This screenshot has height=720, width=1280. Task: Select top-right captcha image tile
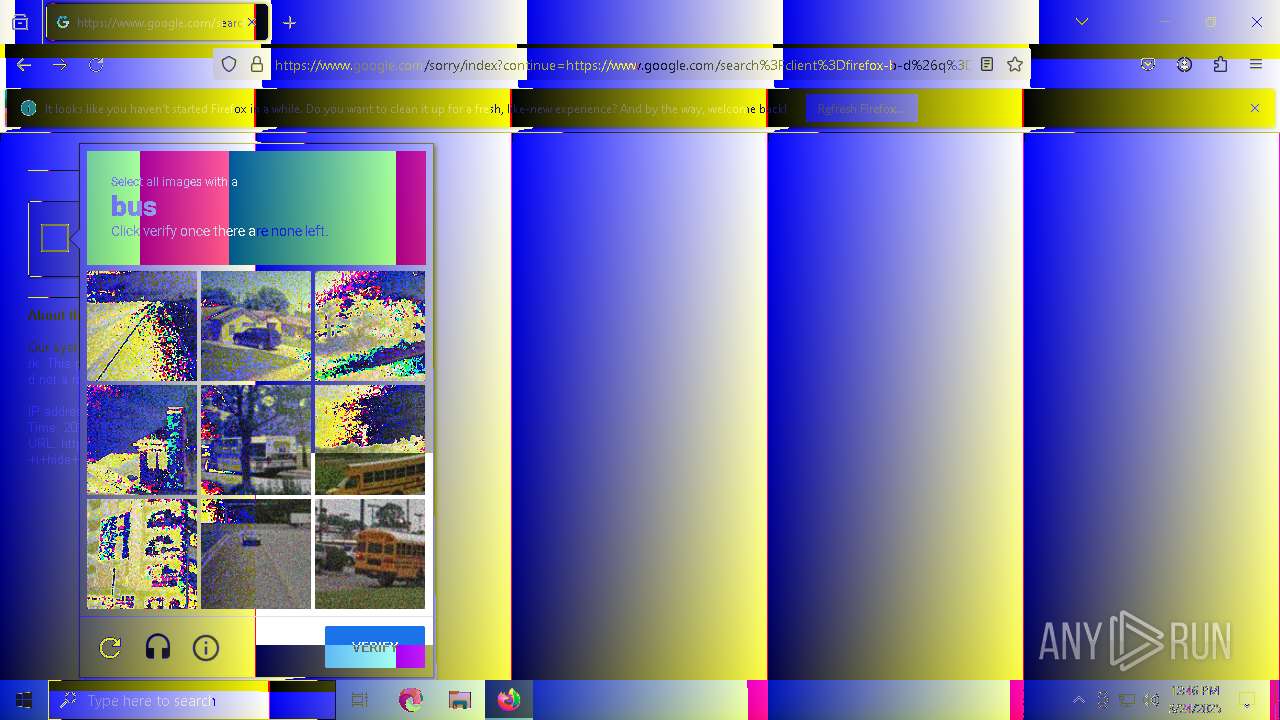pyautogui.click(x=370, y=326)
